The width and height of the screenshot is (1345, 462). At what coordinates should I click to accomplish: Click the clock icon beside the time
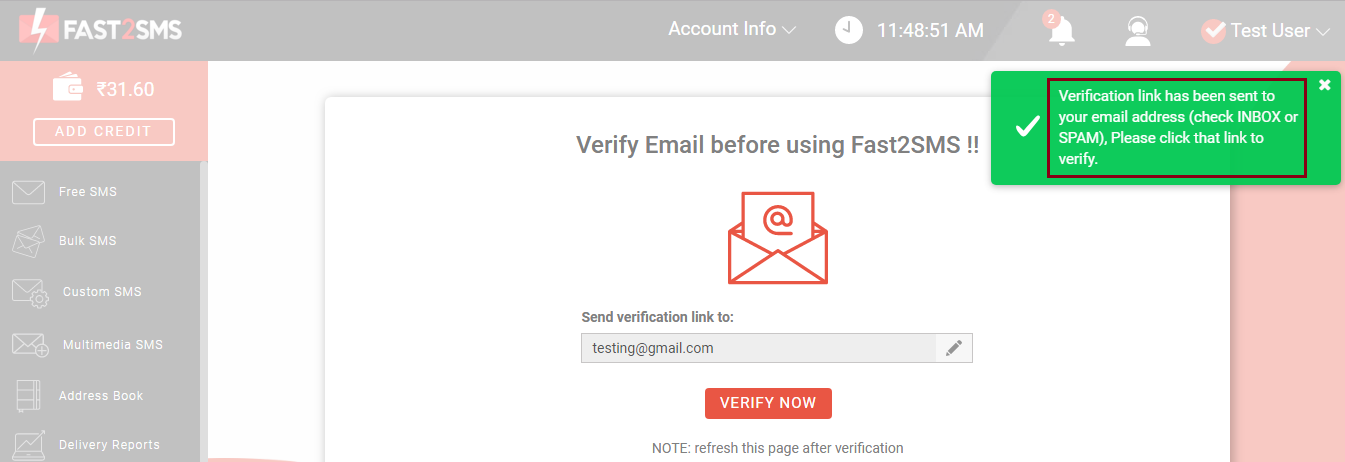(848, 30)
